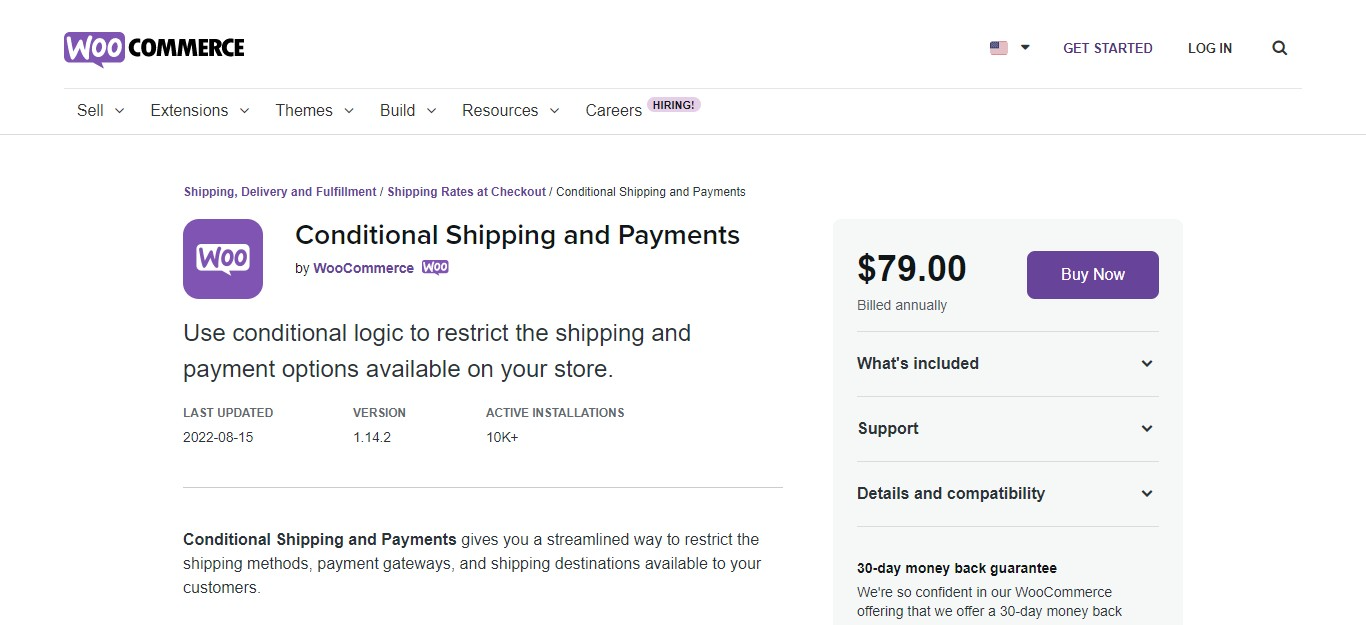The width and height of the screenshot is (1366, 625).
Task: Open the Themes dropdown menu
Action: click(315, 111)
